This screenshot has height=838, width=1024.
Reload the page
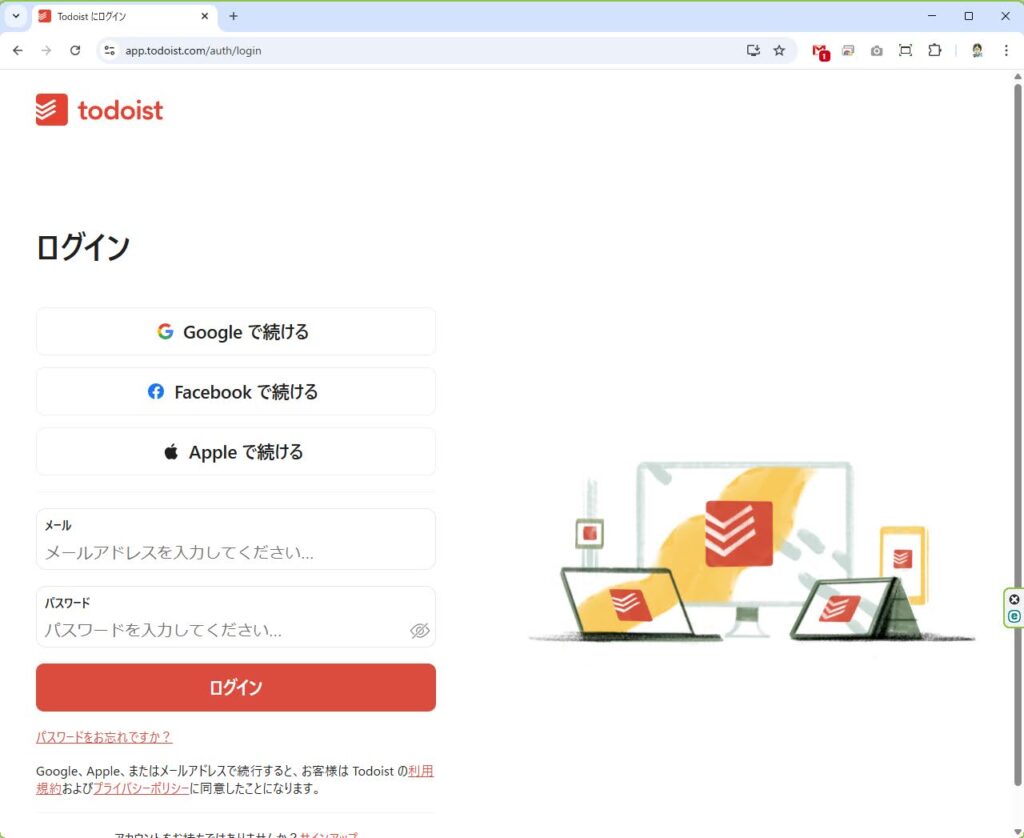[x=75, y=50]
